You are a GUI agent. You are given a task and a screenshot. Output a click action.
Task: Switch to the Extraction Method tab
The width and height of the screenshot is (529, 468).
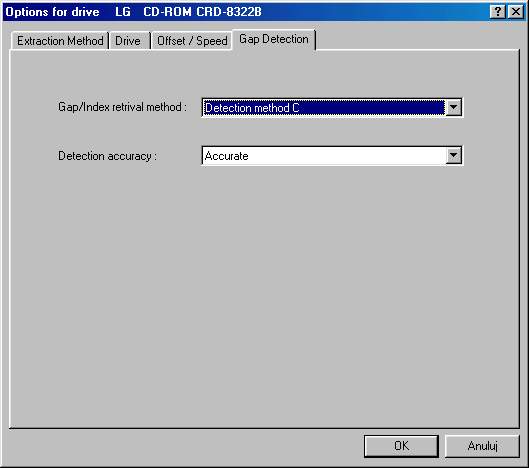(x=60, y=41)
